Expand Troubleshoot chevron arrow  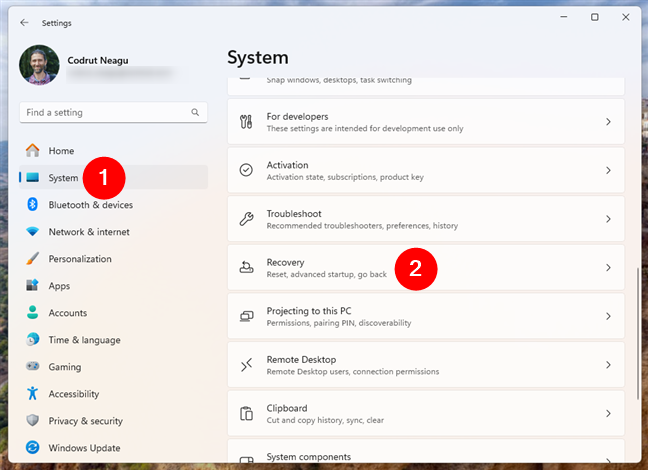(x=608, y=219)
